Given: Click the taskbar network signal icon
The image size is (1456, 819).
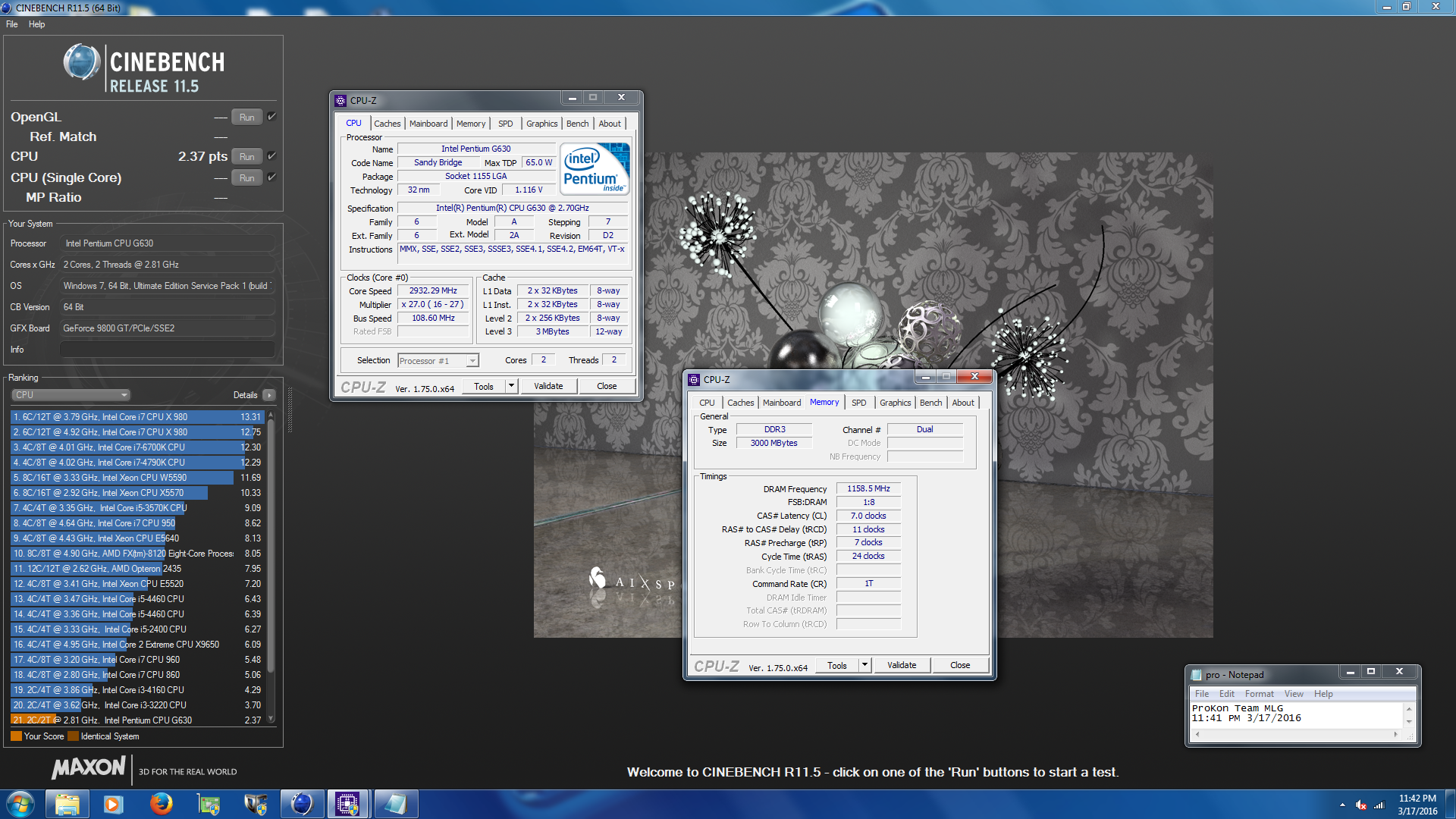Looking at the screenshot, I should 1379,805.
